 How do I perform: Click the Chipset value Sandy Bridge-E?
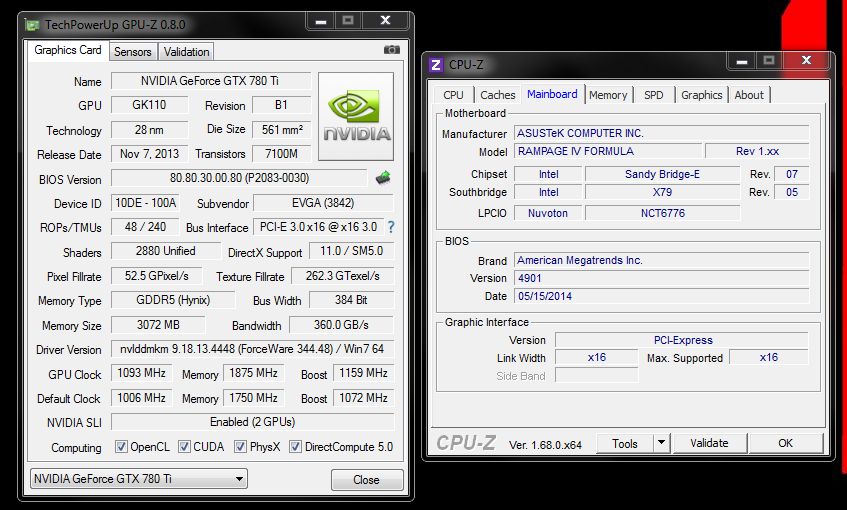tap(662, 174)
